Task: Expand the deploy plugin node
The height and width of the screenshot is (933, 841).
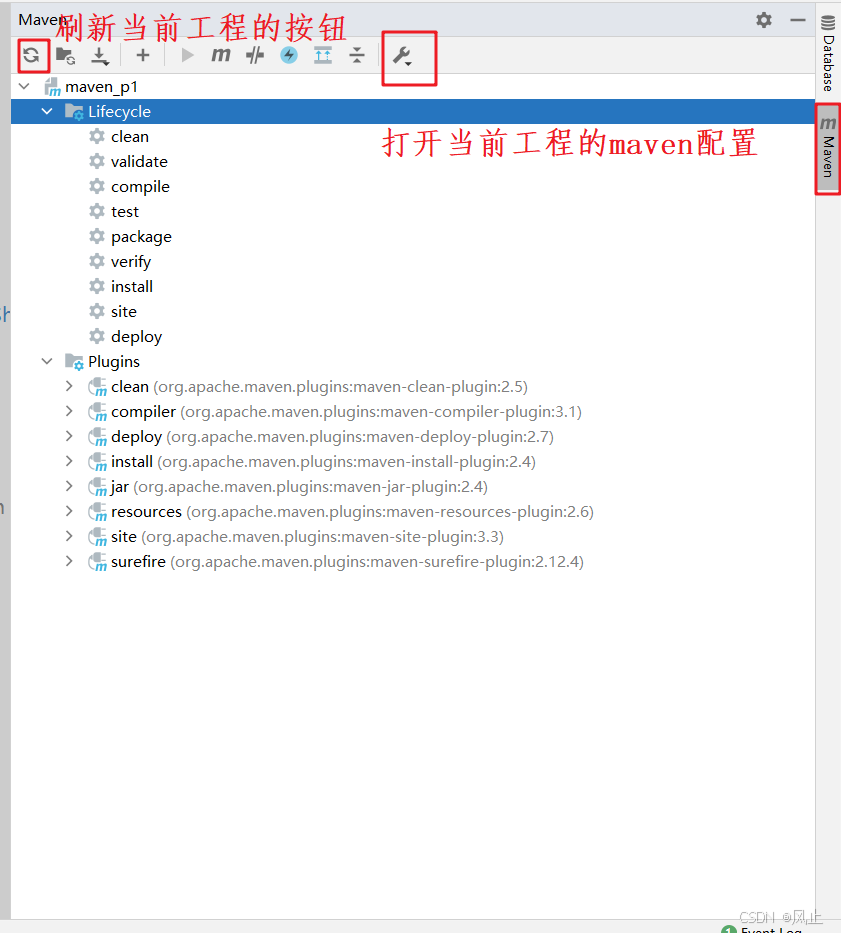Action: pyautogui.click(x=70, y=436)
